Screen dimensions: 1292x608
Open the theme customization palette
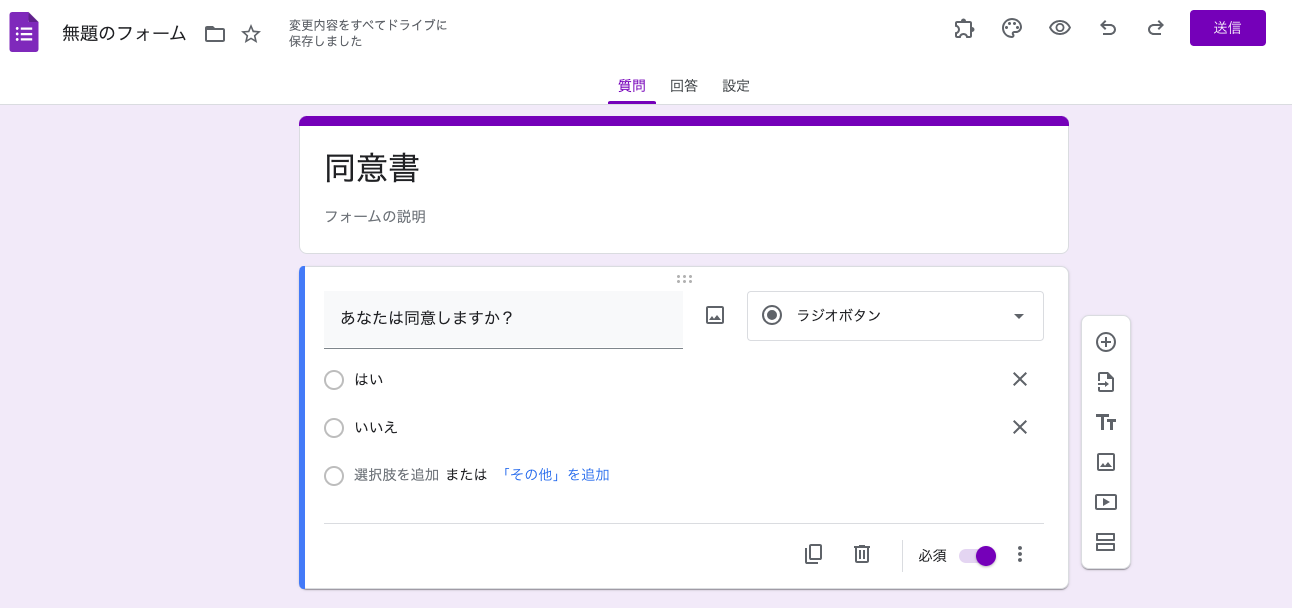[x=1012, y=28]
